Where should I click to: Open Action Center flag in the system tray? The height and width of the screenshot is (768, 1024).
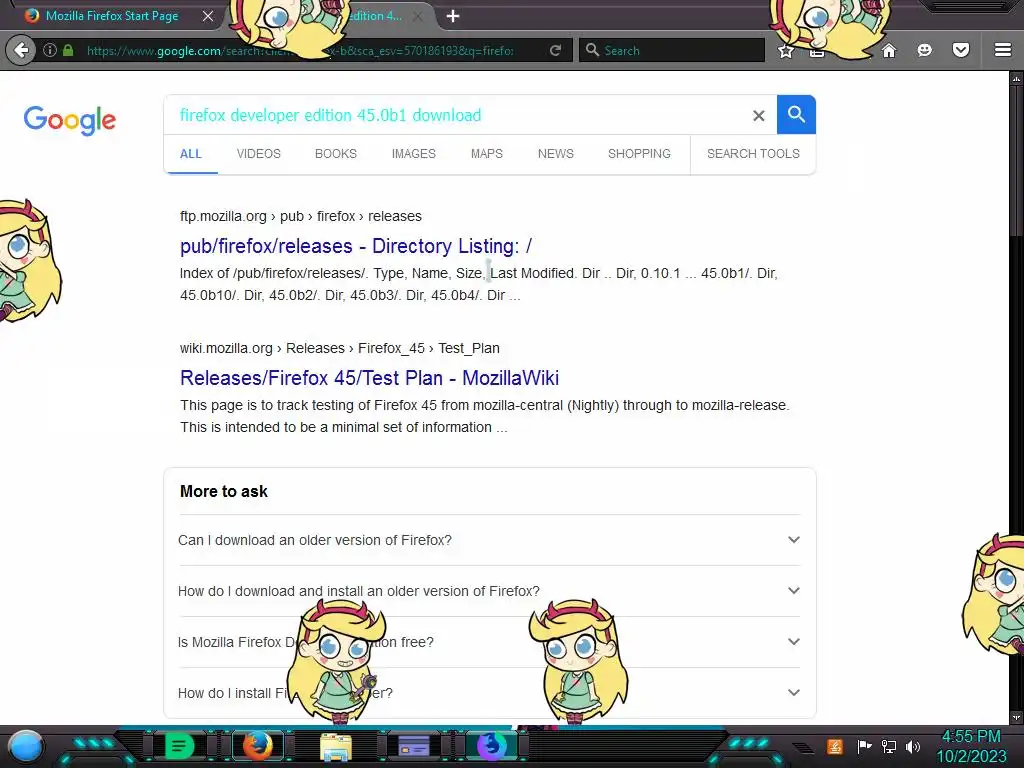(x=864, y=746)
